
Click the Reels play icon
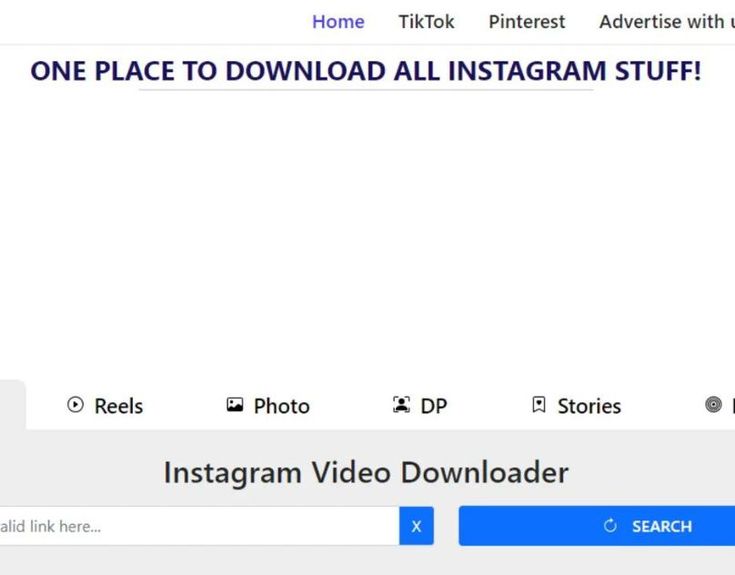tap(75, 404)
